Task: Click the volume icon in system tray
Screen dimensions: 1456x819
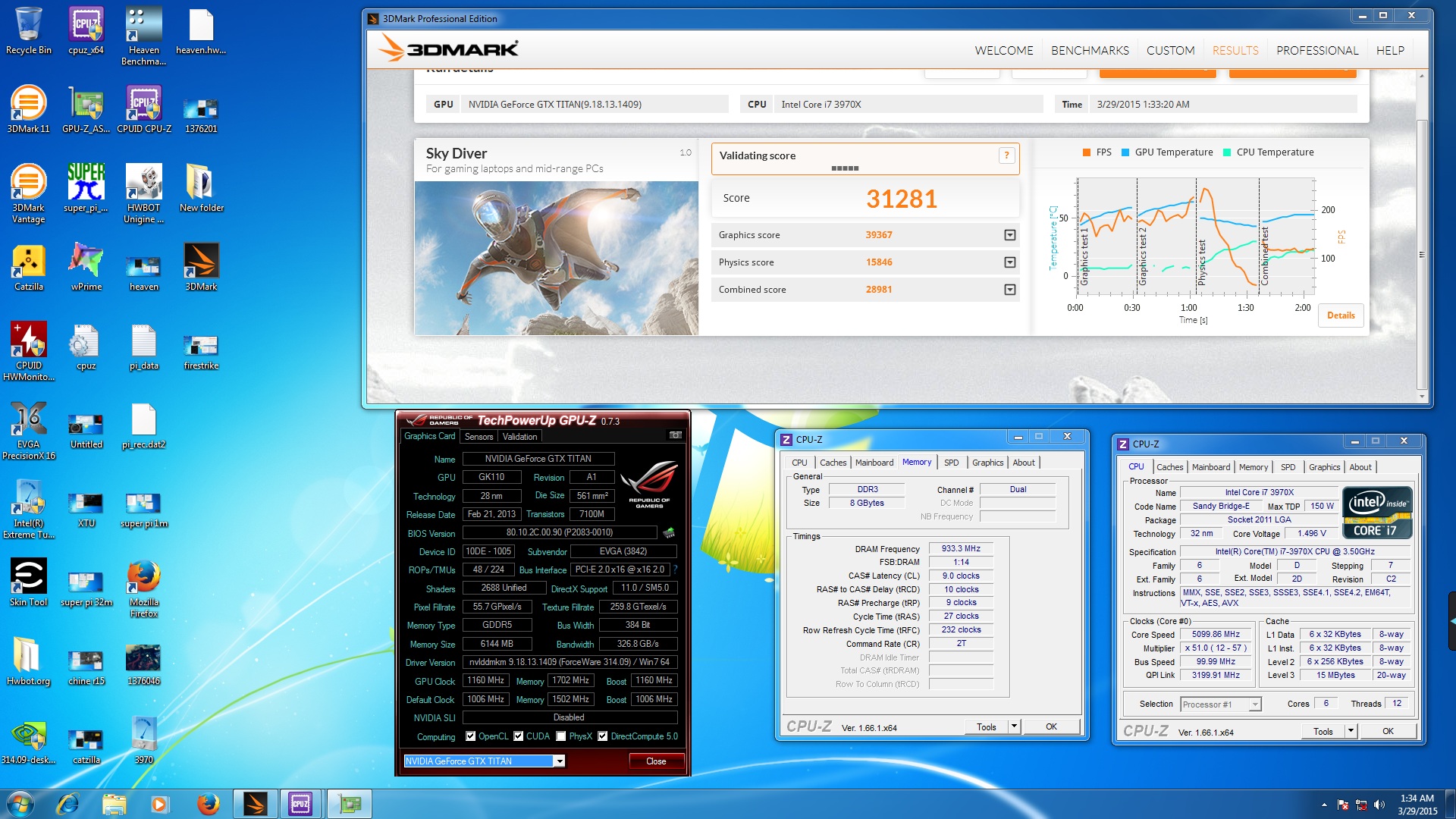Action: 1379,805
